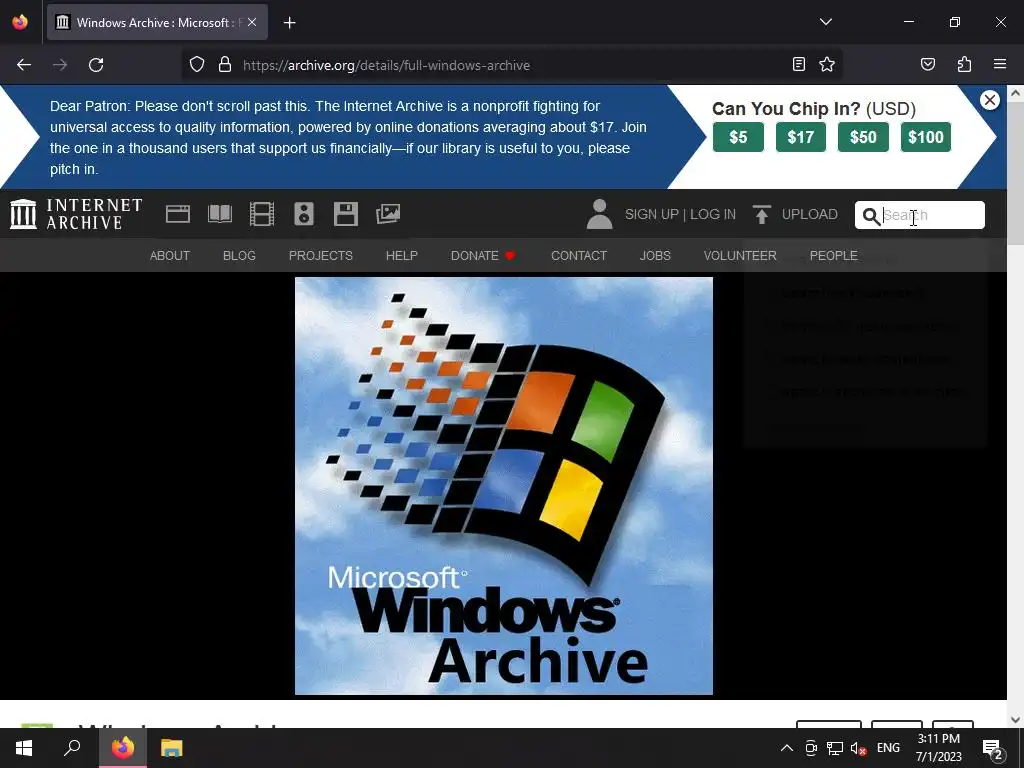Open a new browser tab

click(x=290, y=23)
